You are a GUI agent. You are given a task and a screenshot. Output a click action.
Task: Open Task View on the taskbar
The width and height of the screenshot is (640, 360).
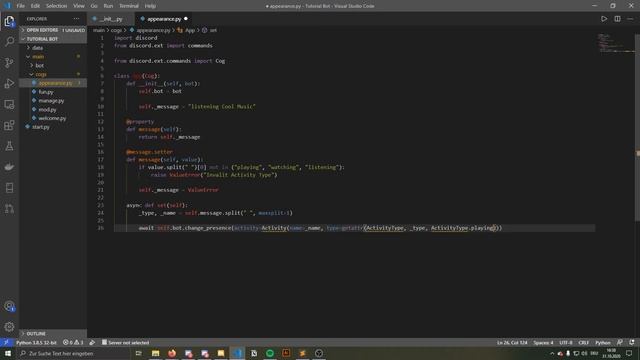(x=138, y=353)
